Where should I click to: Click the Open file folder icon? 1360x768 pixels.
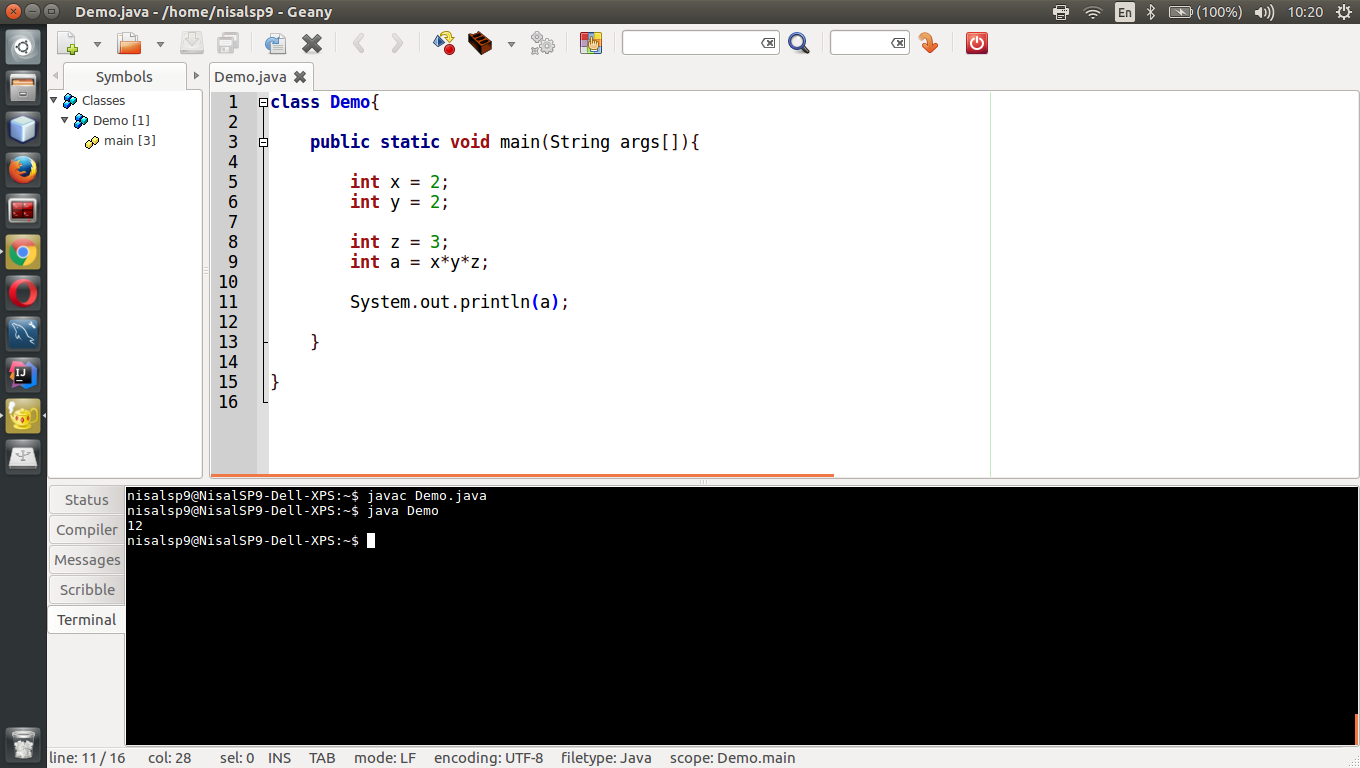[x=129, y=43]
